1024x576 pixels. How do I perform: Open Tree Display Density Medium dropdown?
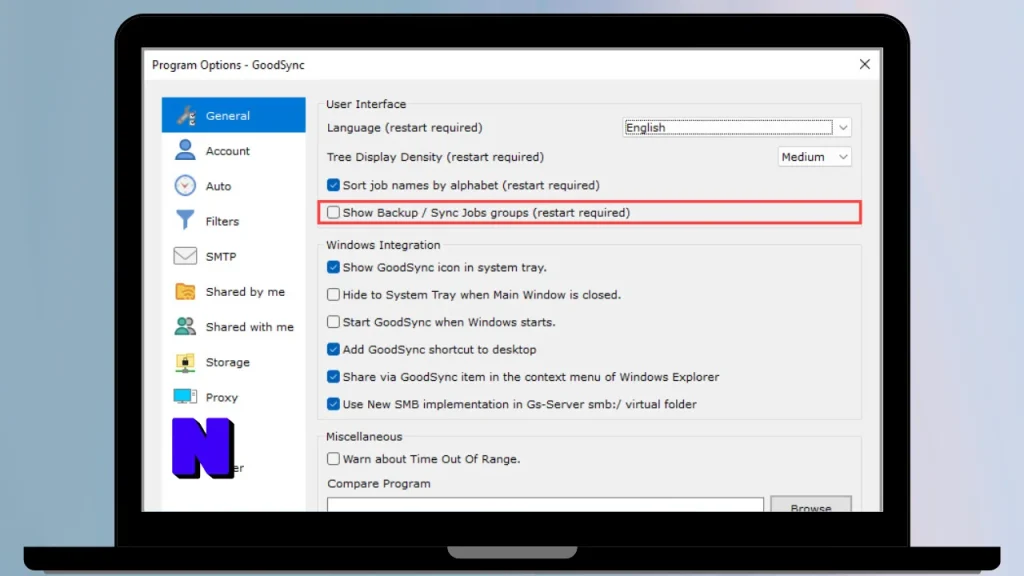[814, 157]
